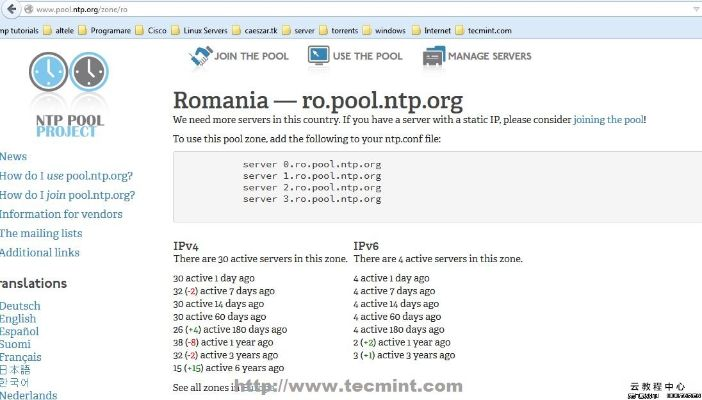Switch language to Français
This screenshot has height=400, width=702.
click(21, 357)
